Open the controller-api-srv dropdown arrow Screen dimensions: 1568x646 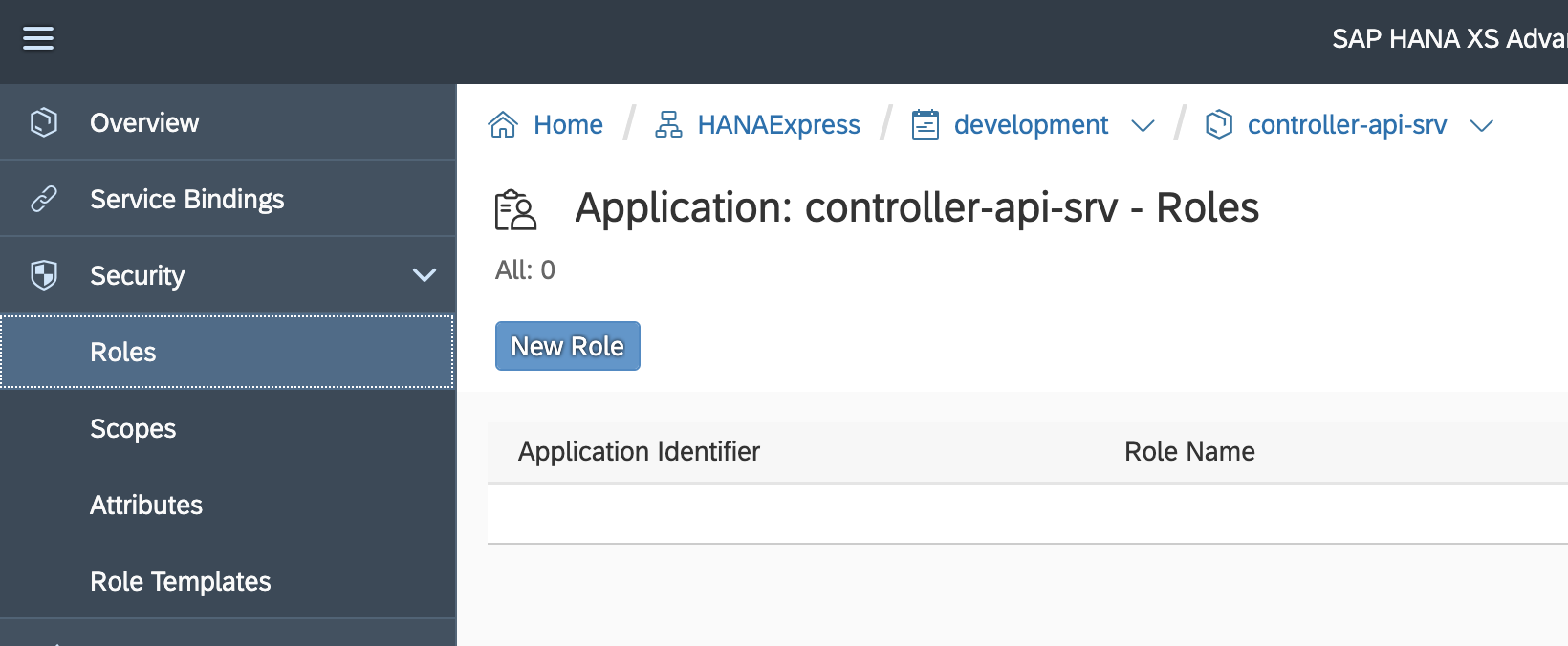[x=1481, y=125]
